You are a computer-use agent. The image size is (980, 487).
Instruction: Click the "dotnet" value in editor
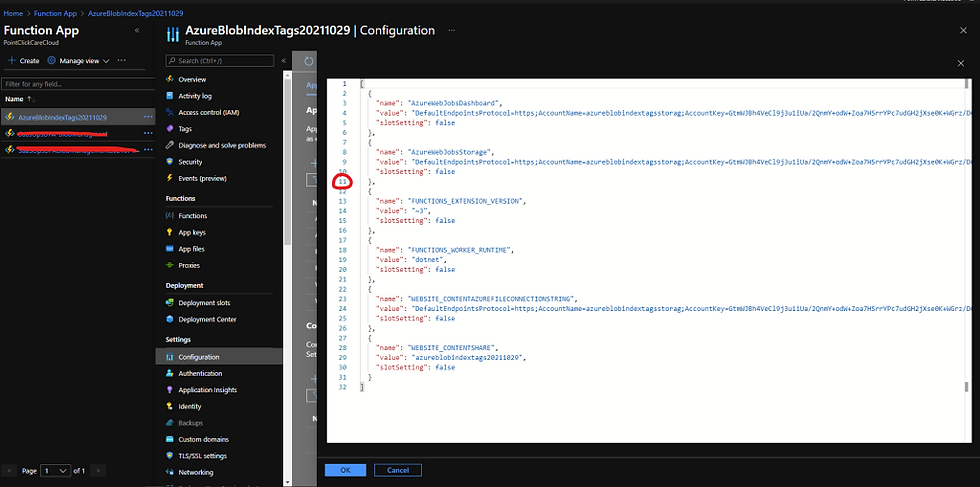click(x=428, y=259)
